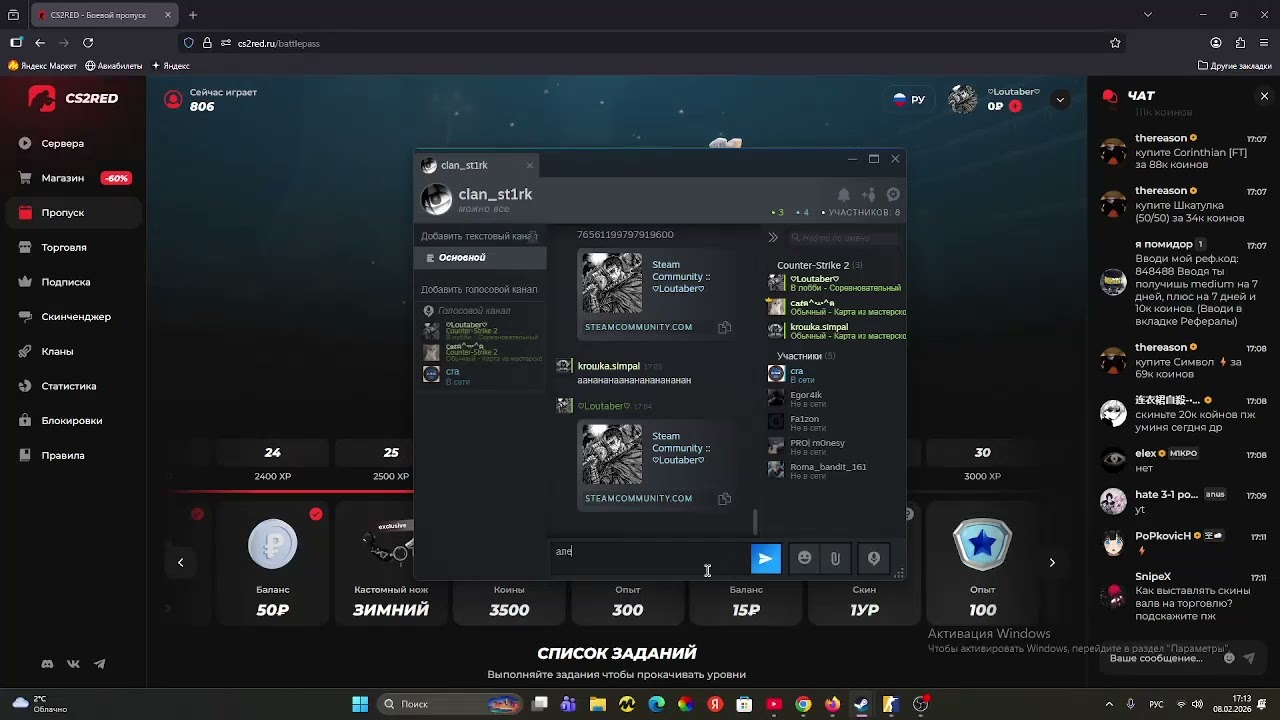Click the CS2RED logo

coord(73,98)
